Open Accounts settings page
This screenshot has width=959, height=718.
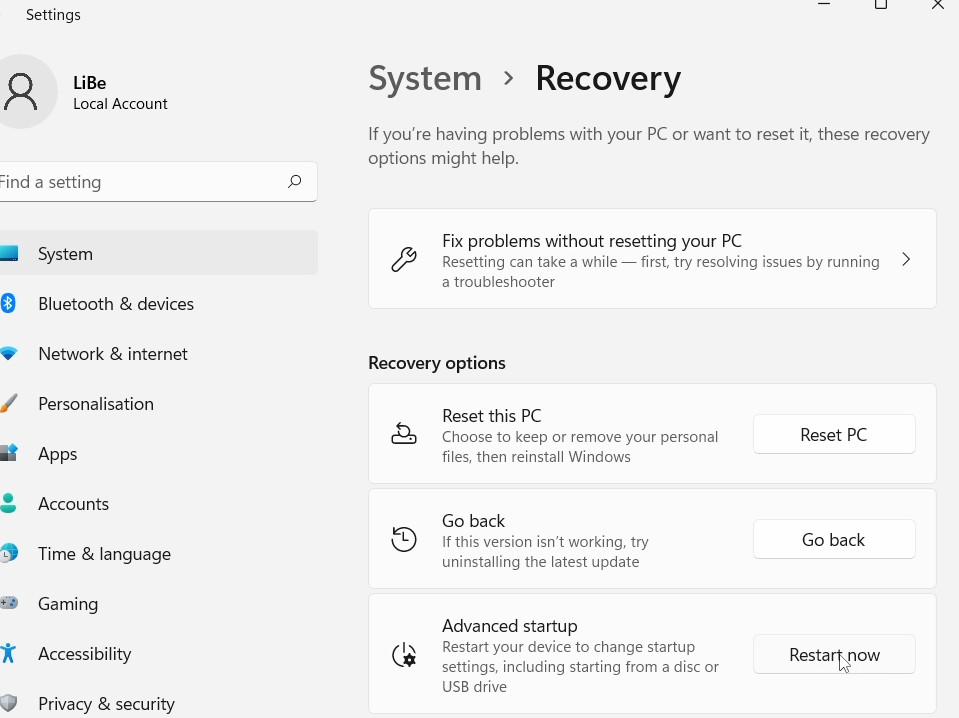73,504
